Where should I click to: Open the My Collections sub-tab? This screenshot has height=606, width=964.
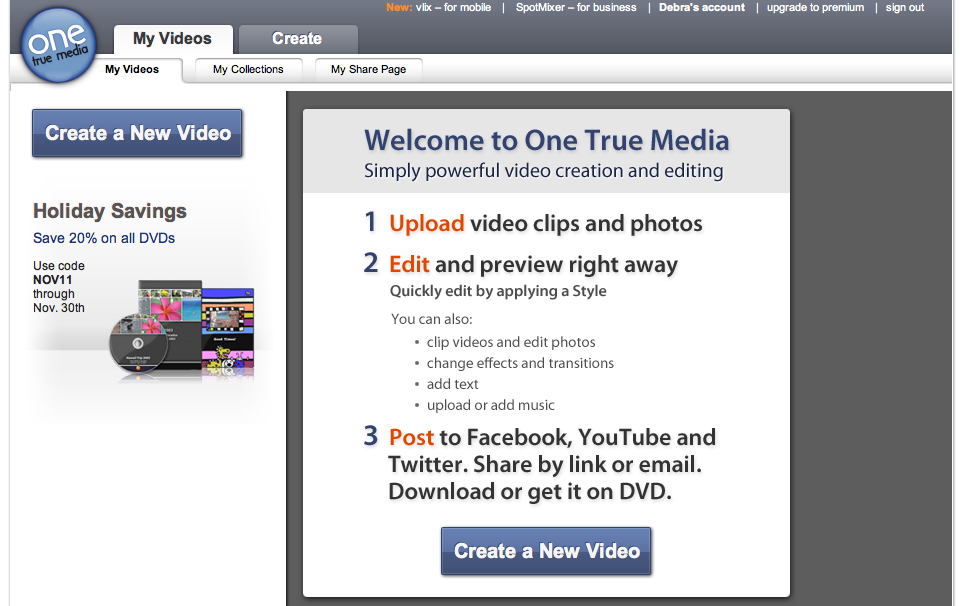248,69
